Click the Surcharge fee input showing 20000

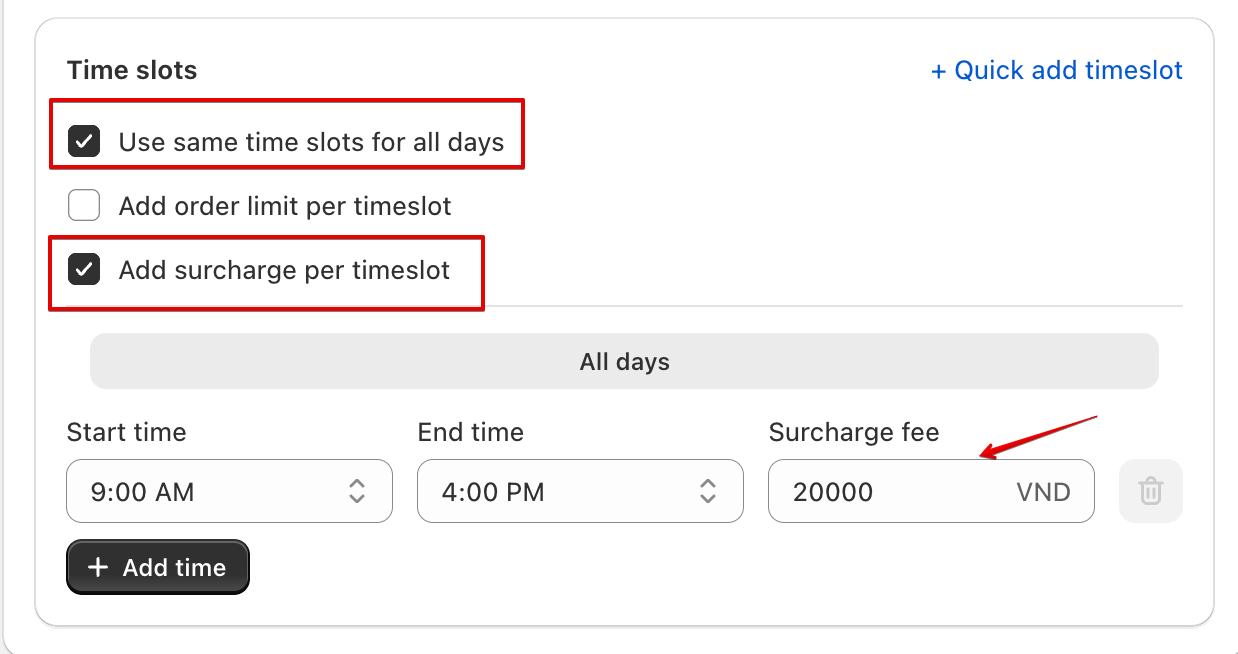[880, 491]
